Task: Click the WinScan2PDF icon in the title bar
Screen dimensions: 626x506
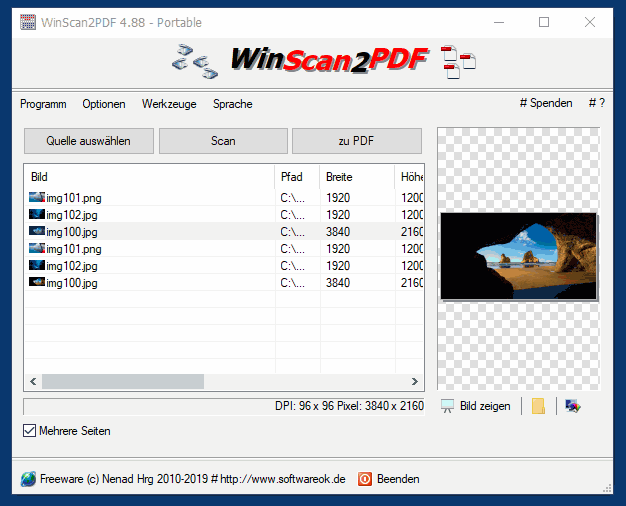Action: [28, 22]
